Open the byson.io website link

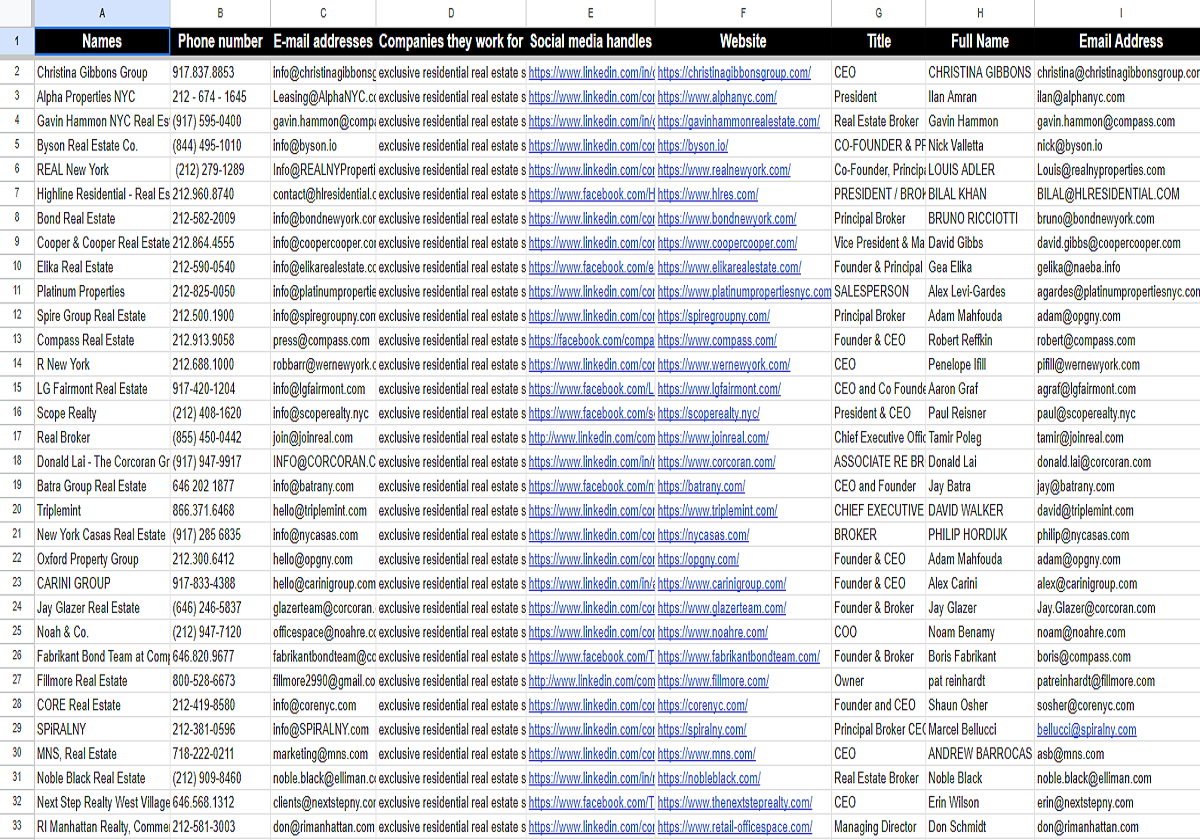[693, 146]
